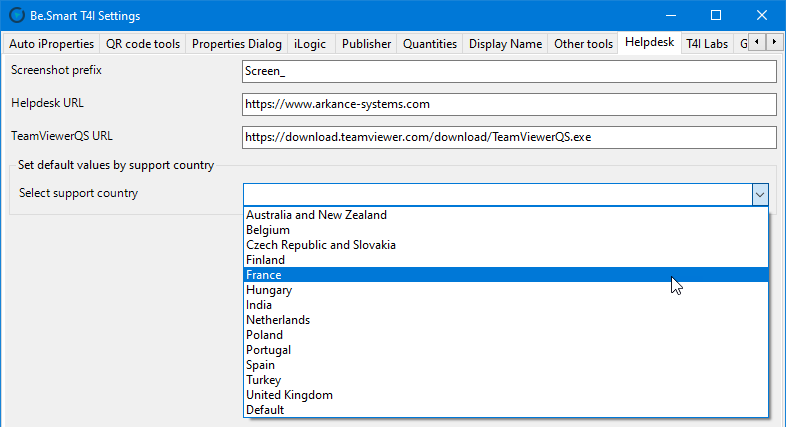
Task: Focus the TeamViewerQS URL input box
Action: click(509, 136)
